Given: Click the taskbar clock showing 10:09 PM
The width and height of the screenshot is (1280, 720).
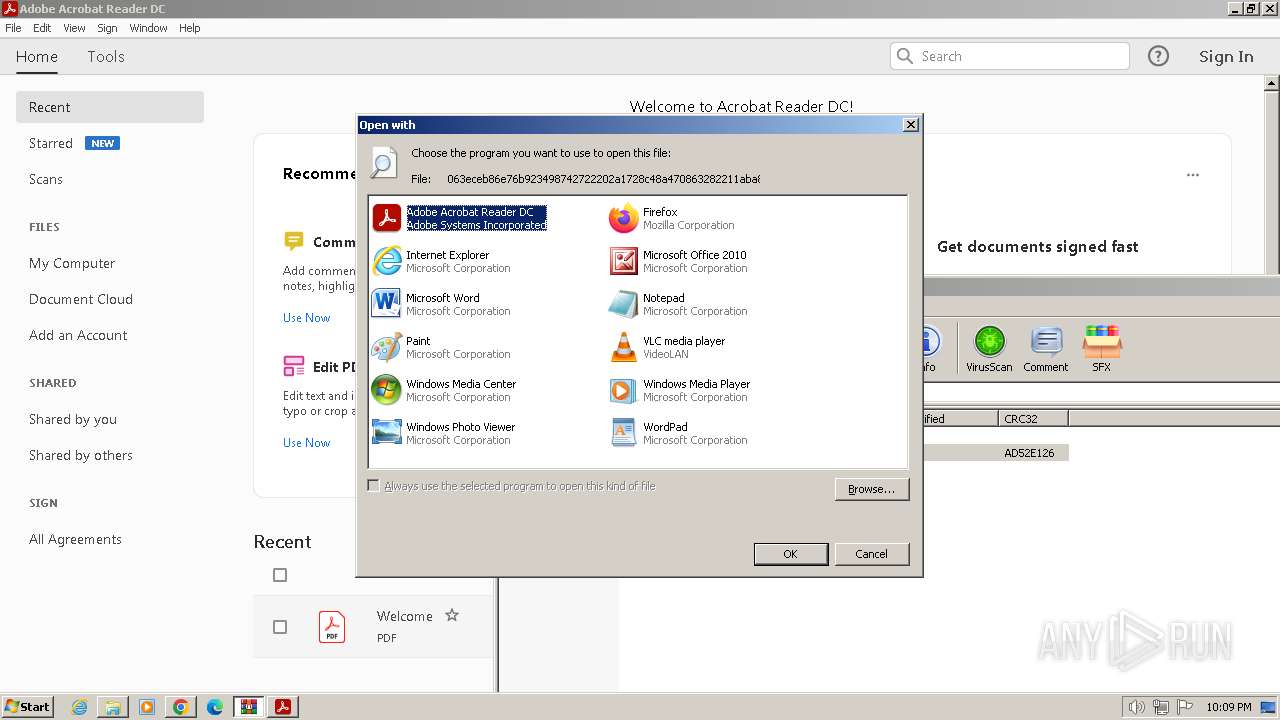Looking at the screenshot, I should [1228, 707].
